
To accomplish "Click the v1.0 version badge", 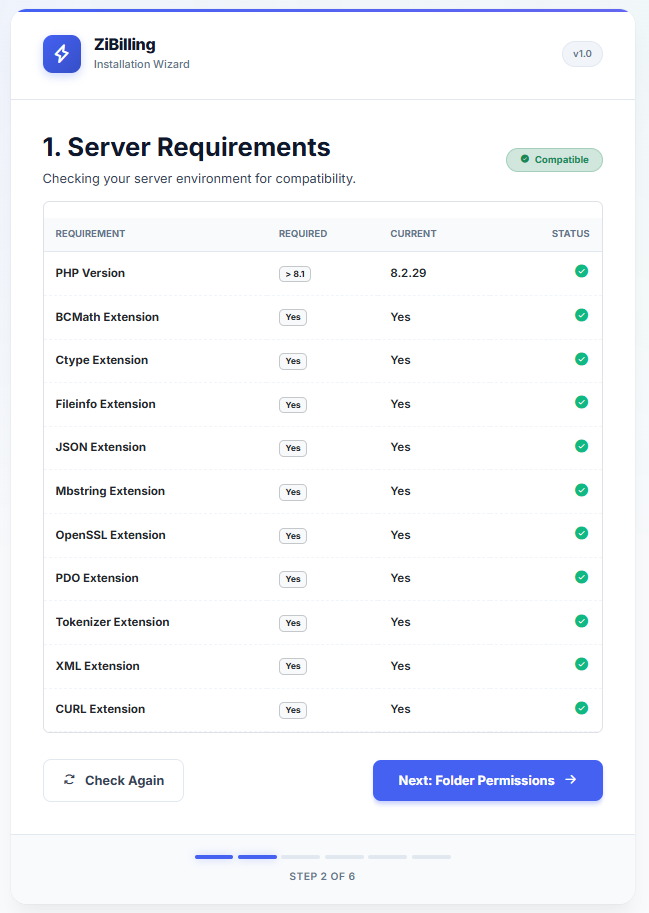I will [x=582, y=54].
